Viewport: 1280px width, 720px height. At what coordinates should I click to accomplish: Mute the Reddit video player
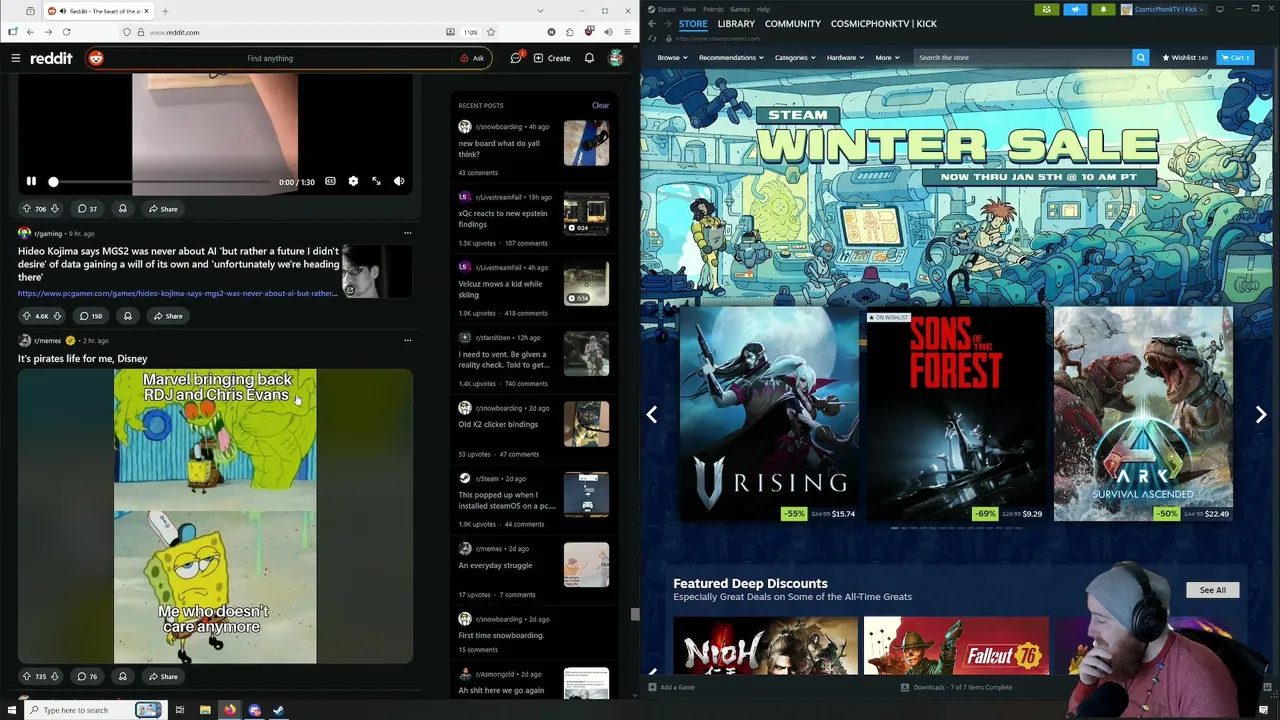(x=399, y=181)
